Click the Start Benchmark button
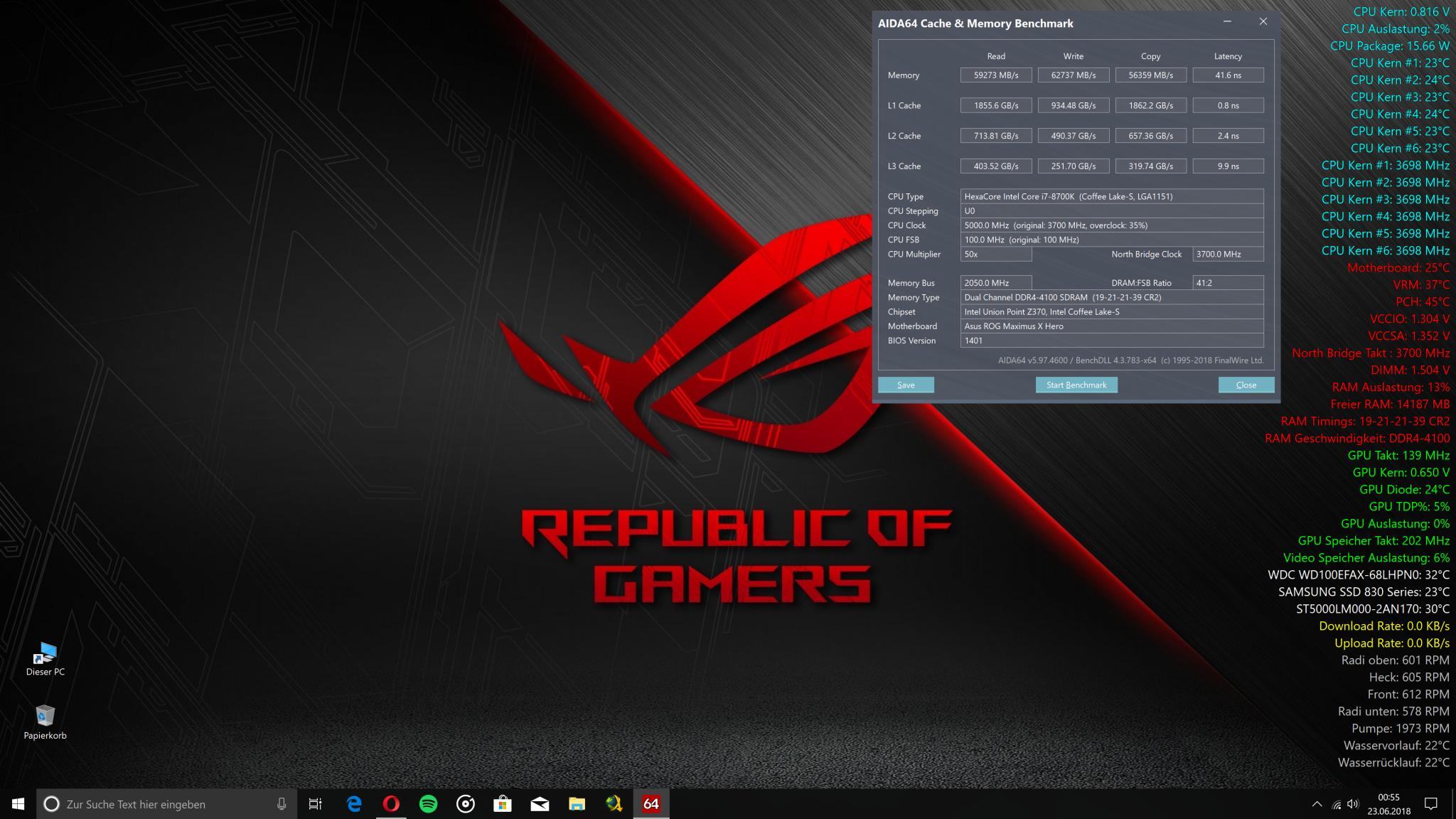 pyautogui.click(x=1076, y=385)
